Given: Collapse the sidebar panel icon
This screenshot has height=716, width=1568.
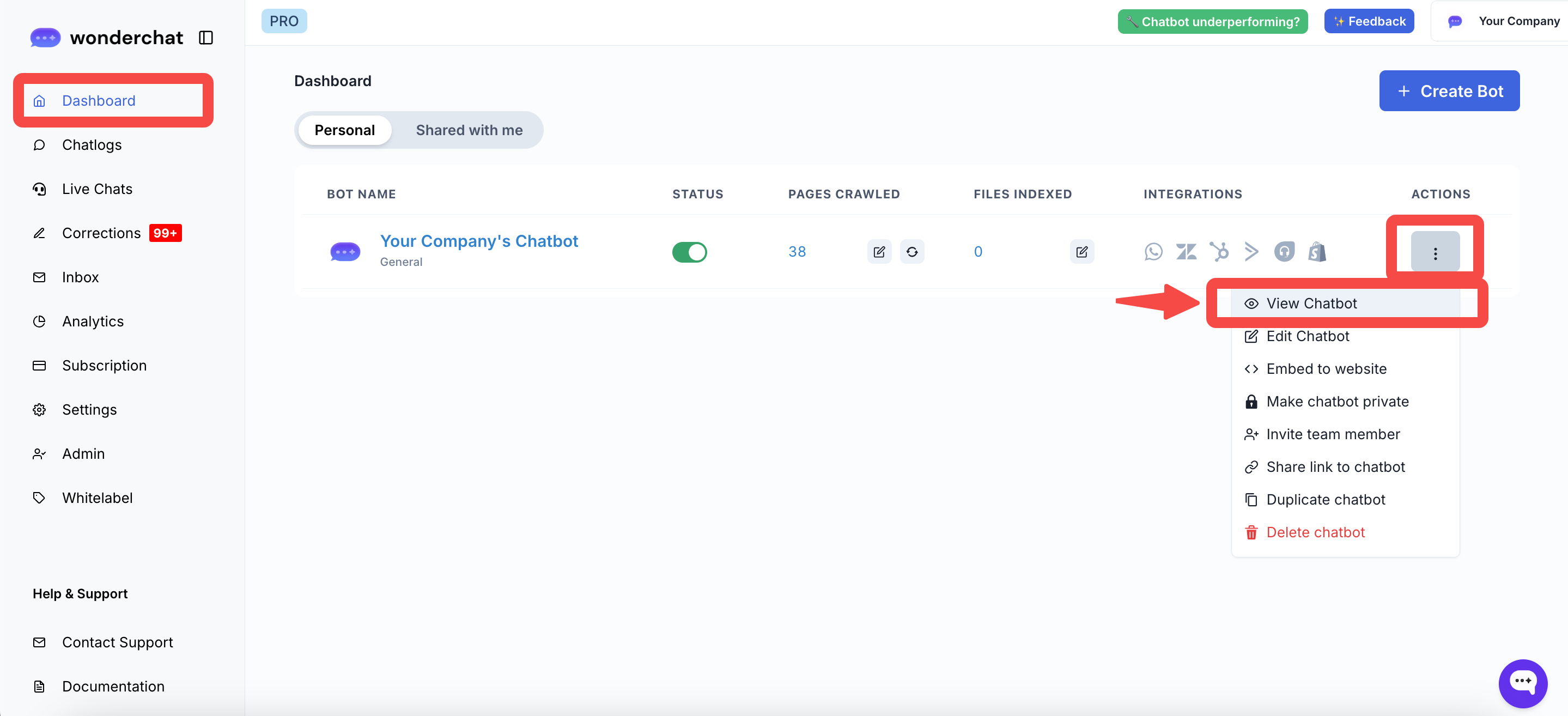Looking at the screenshot, I should (206, 38).
